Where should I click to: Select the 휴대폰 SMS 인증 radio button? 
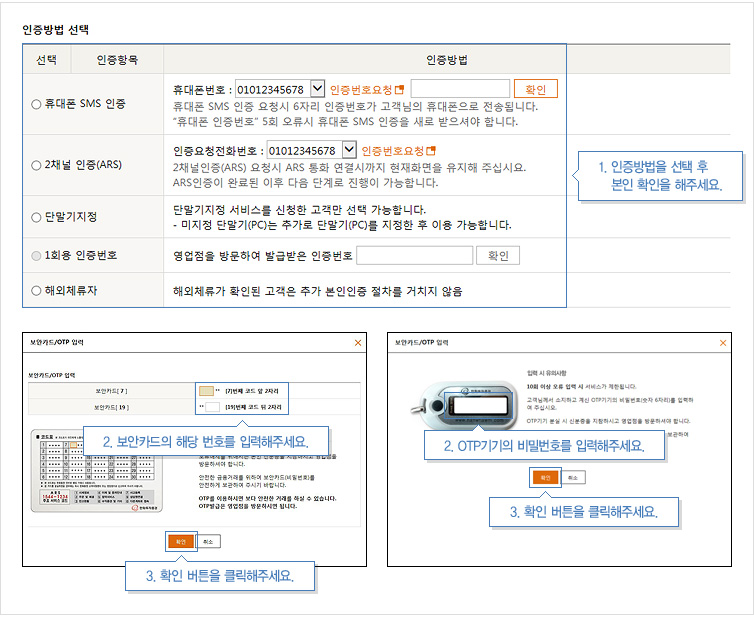(37, 103)
